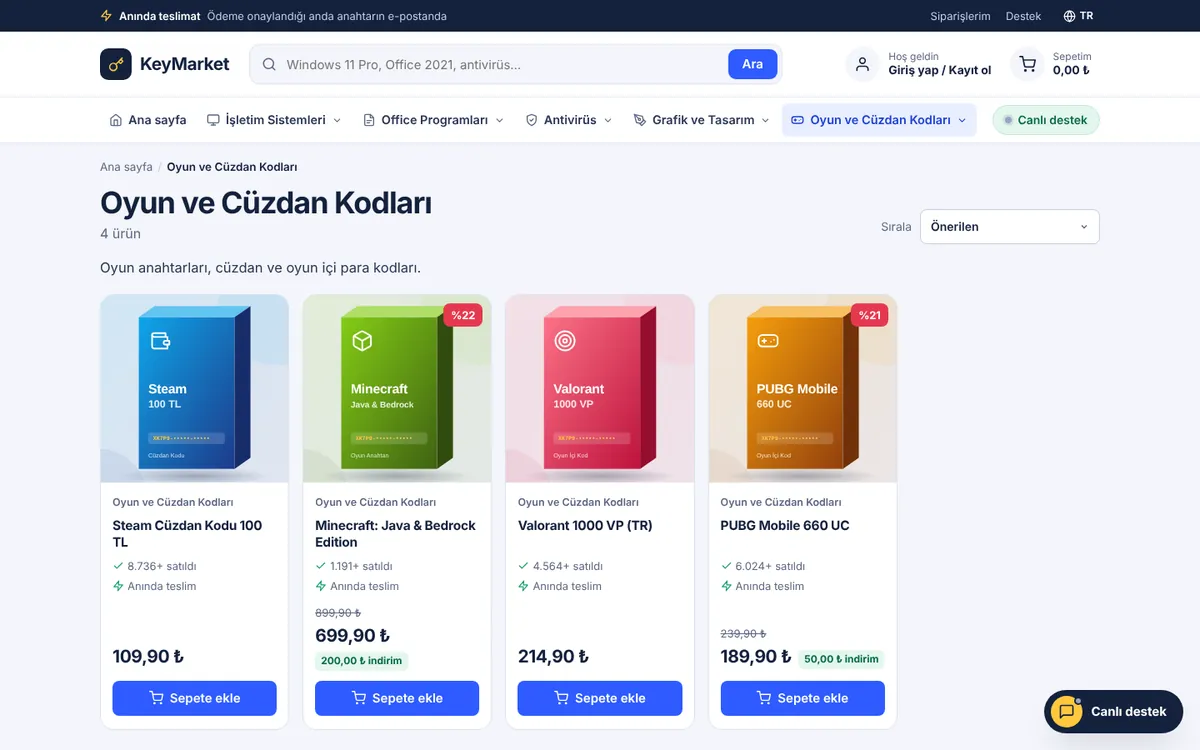
Task: Go to Ana sayfa in navigation bar
Action: click(148, 120)
